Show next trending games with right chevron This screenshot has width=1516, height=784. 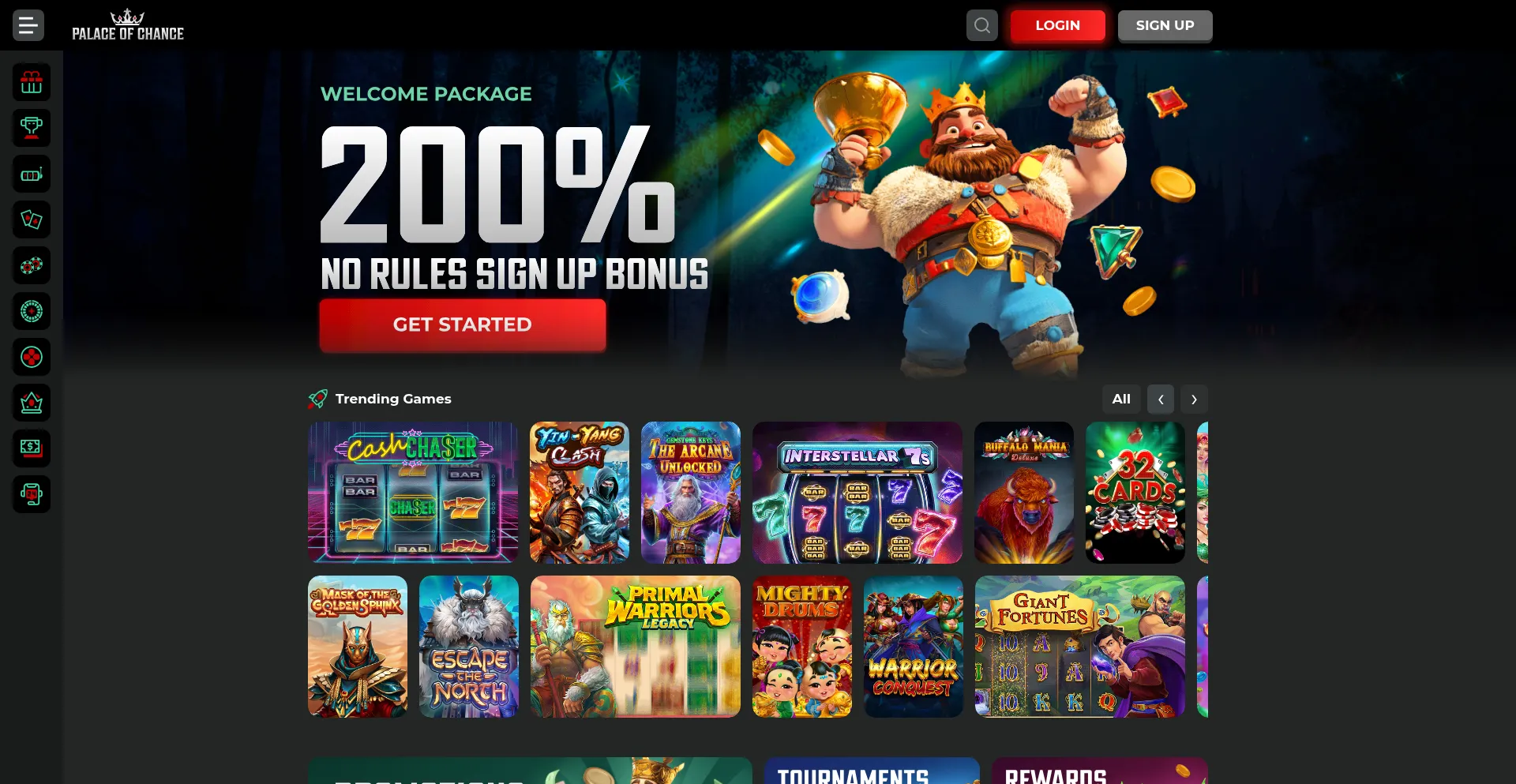coord(1194,400)
